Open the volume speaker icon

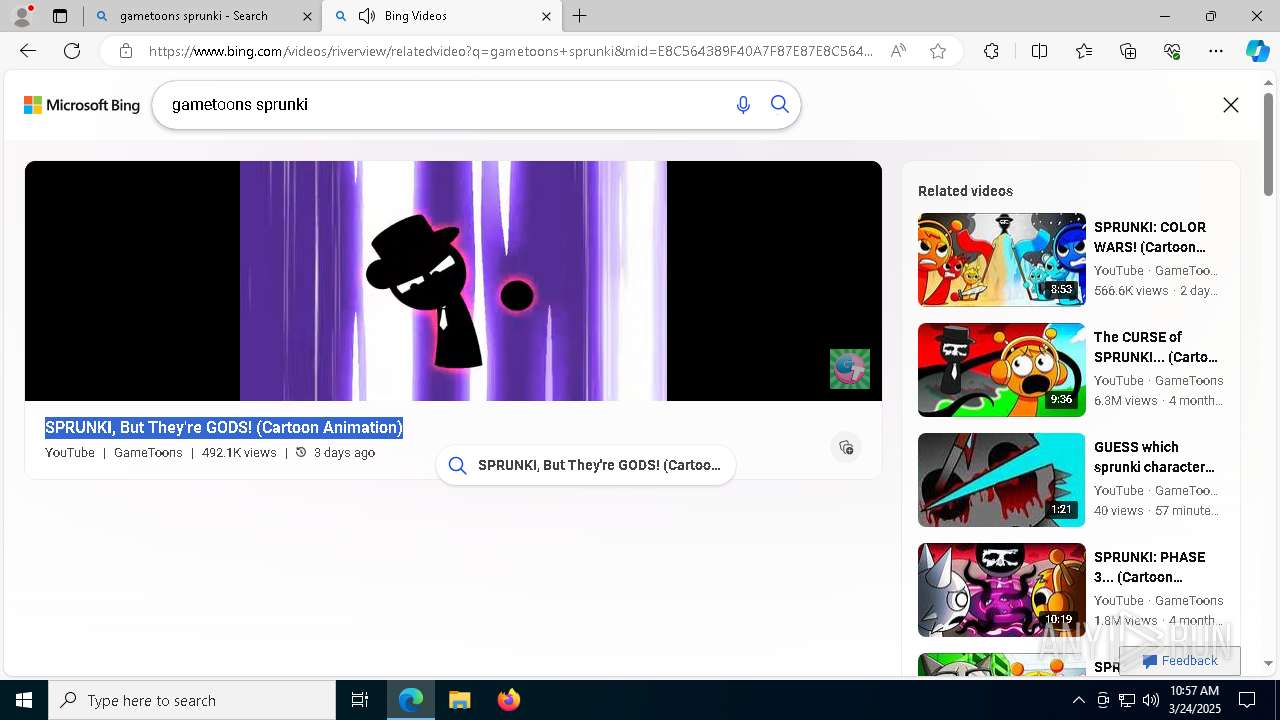tap(1151, 700)
